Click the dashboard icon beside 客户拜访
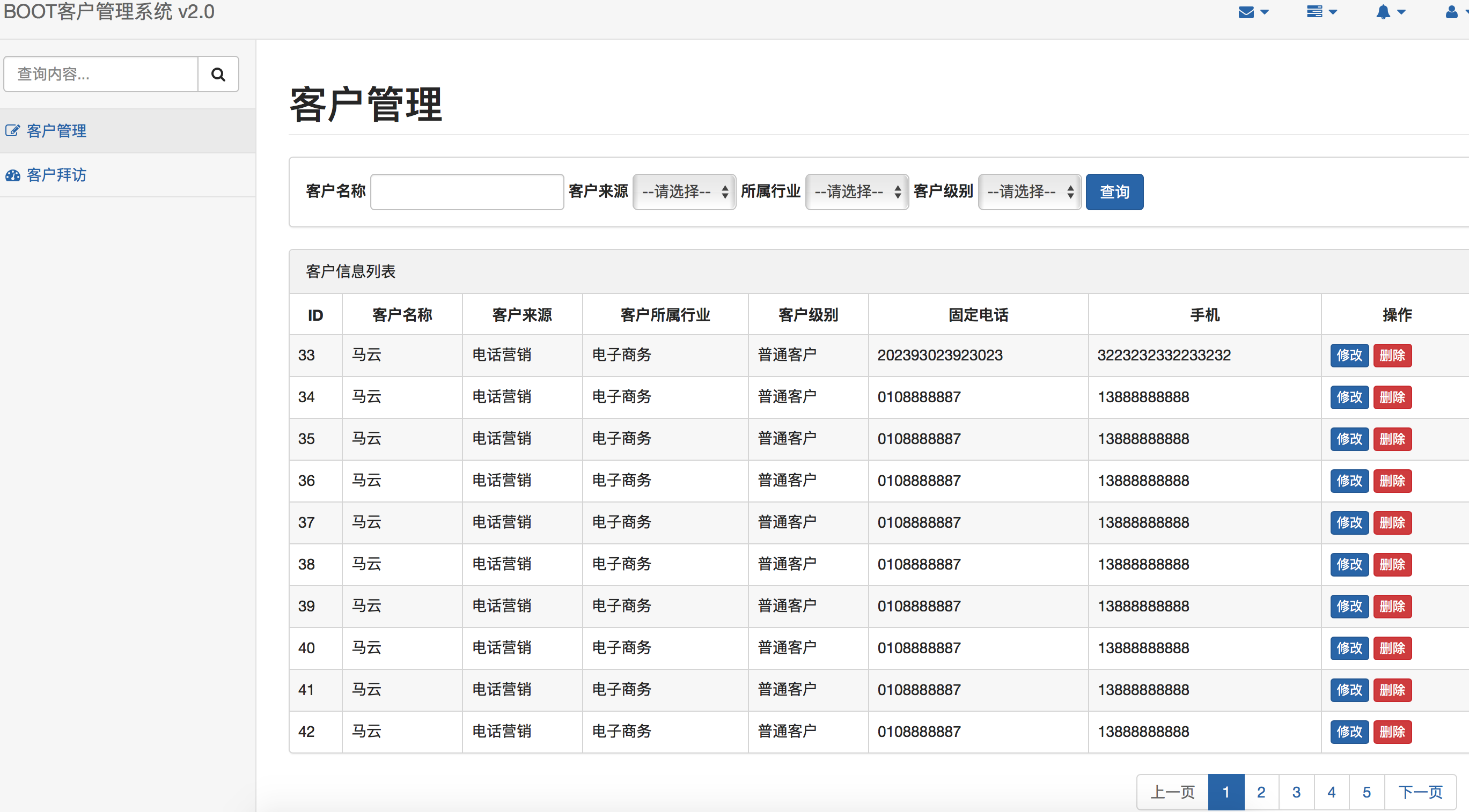Image resolution: width=1469 pixels, height=812 pixels. click(12, 175)
